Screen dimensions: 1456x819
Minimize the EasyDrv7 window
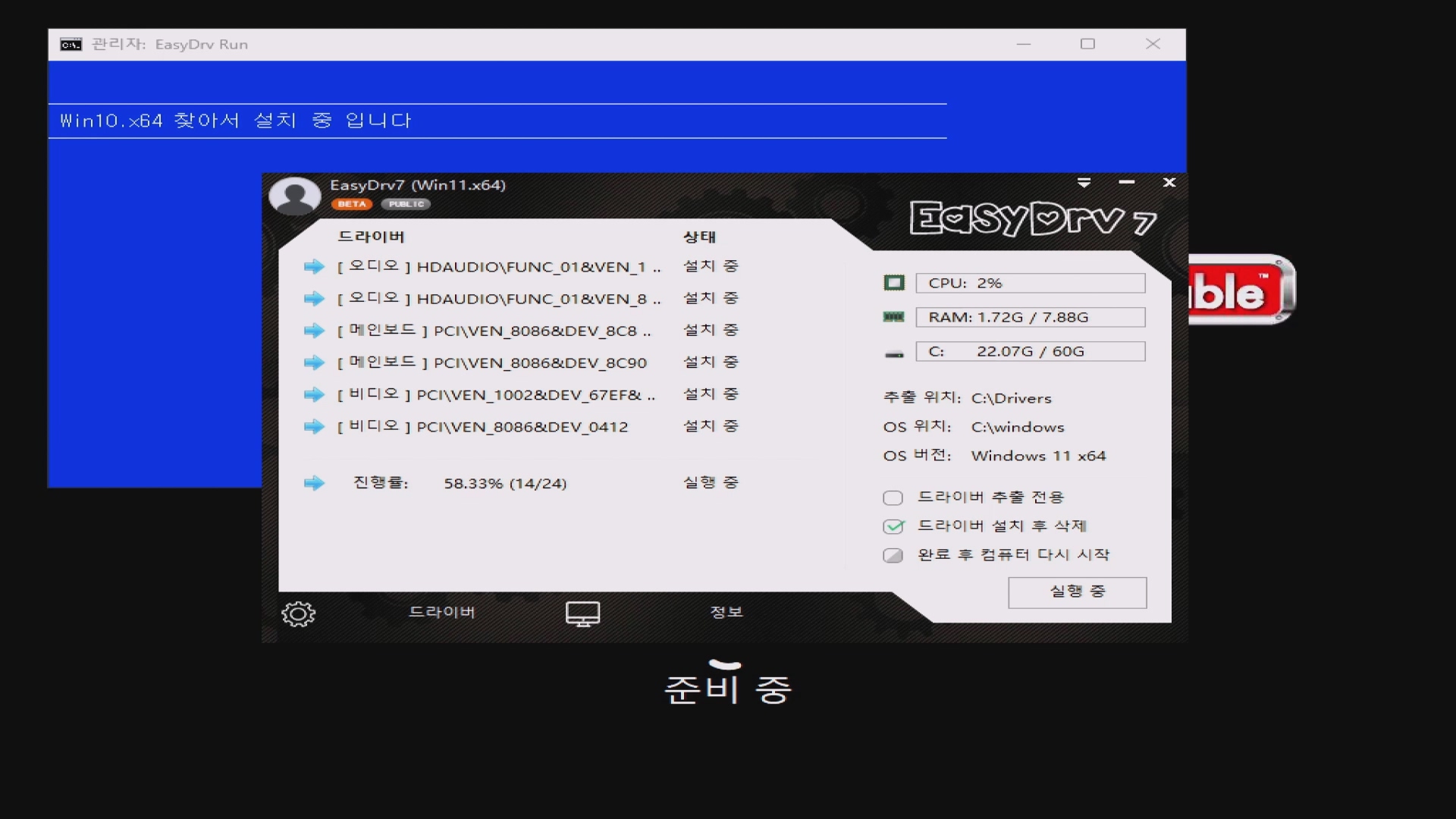coord(1126,183)
